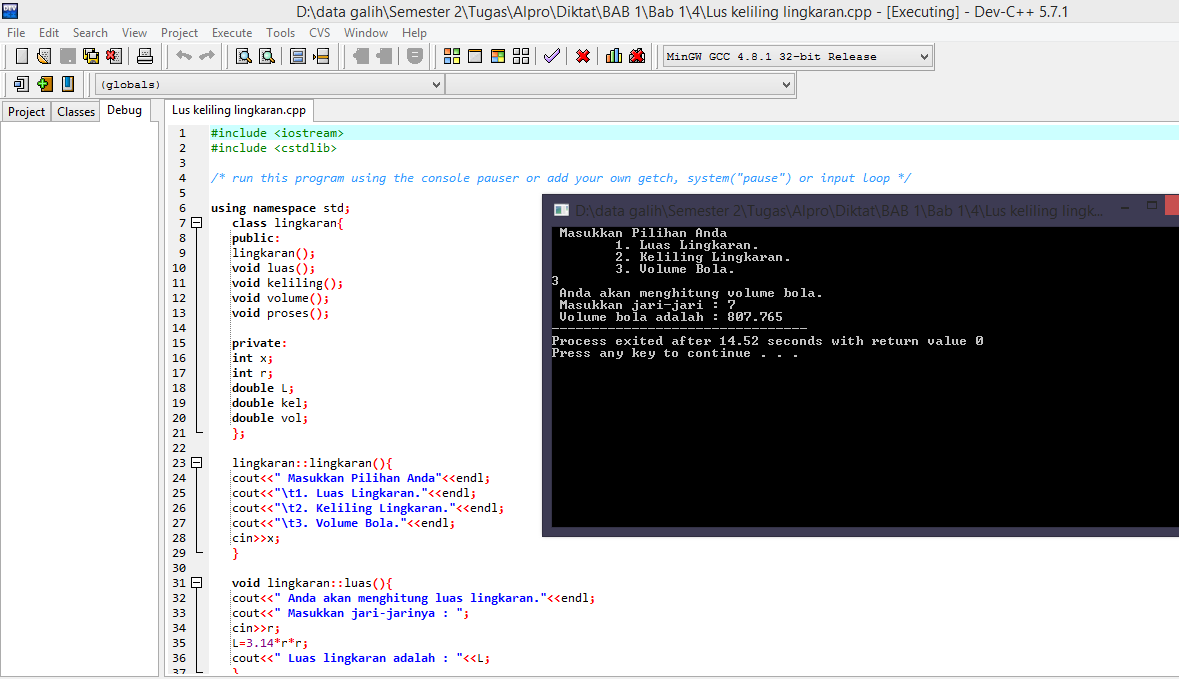Open the View menu
The height and width of the screenshot is (679, 1179).
coord(135,33)
